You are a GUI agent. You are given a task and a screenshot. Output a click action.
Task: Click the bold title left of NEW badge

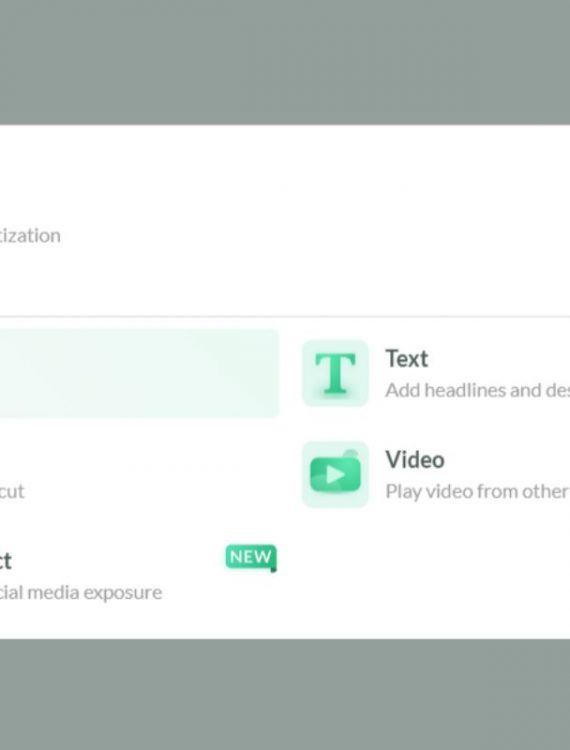click(6, 561)
